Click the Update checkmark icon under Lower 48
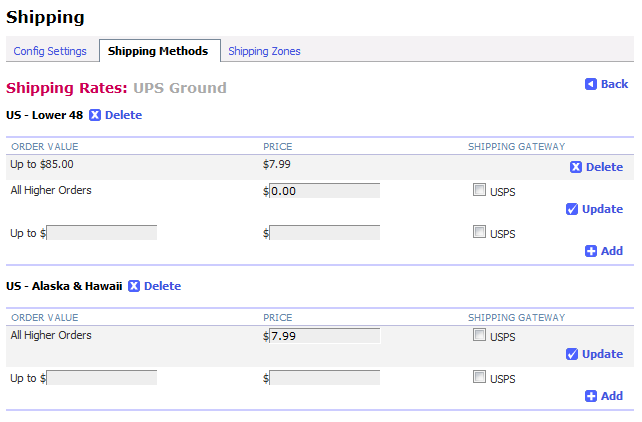This screenshot has width=642, height=422. pyautogui.click(x=572, y=209)
